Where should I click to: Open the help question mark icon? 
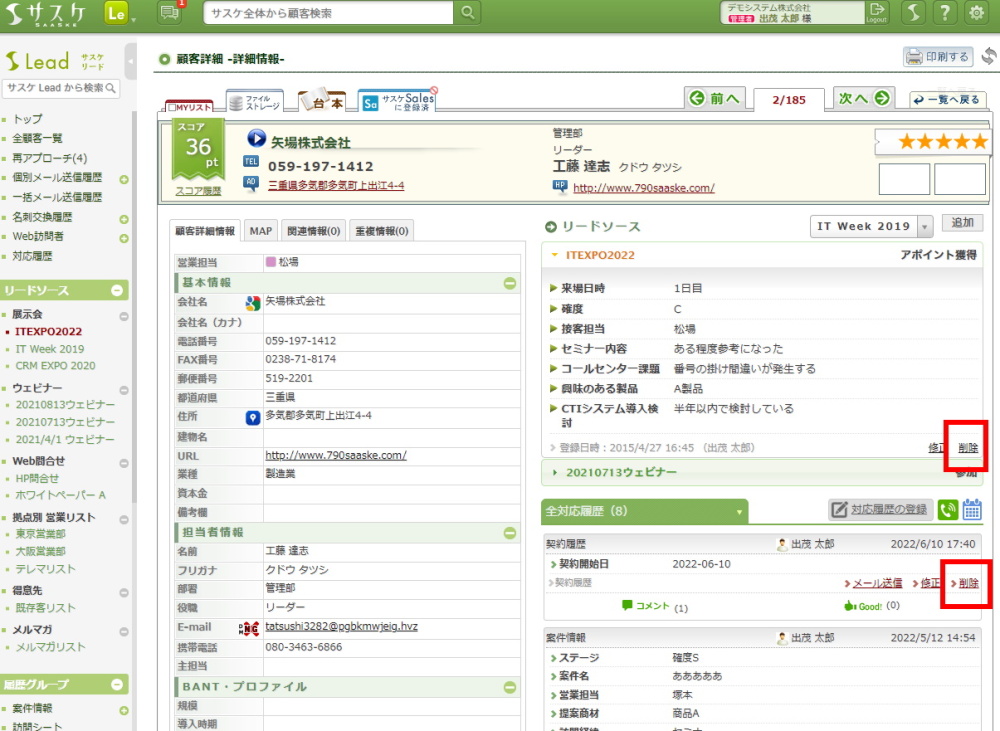[x=944, y=13]
